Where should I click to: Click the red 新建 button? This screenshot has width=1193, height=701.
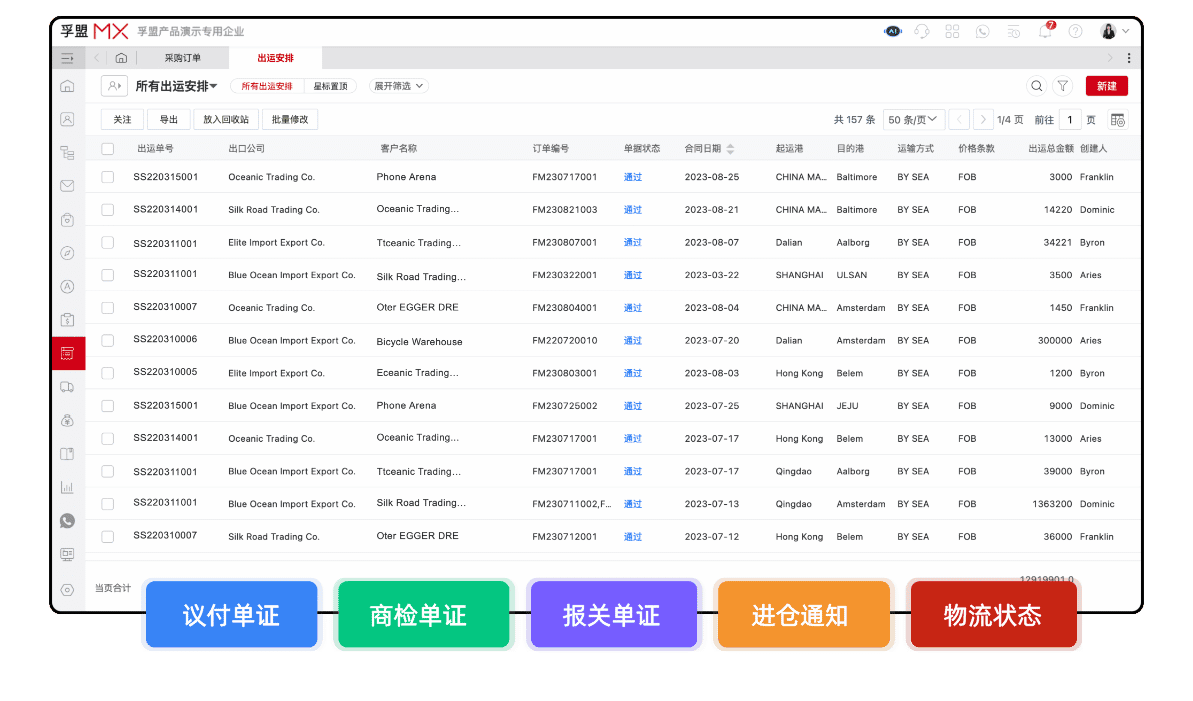pos(1106,86)
